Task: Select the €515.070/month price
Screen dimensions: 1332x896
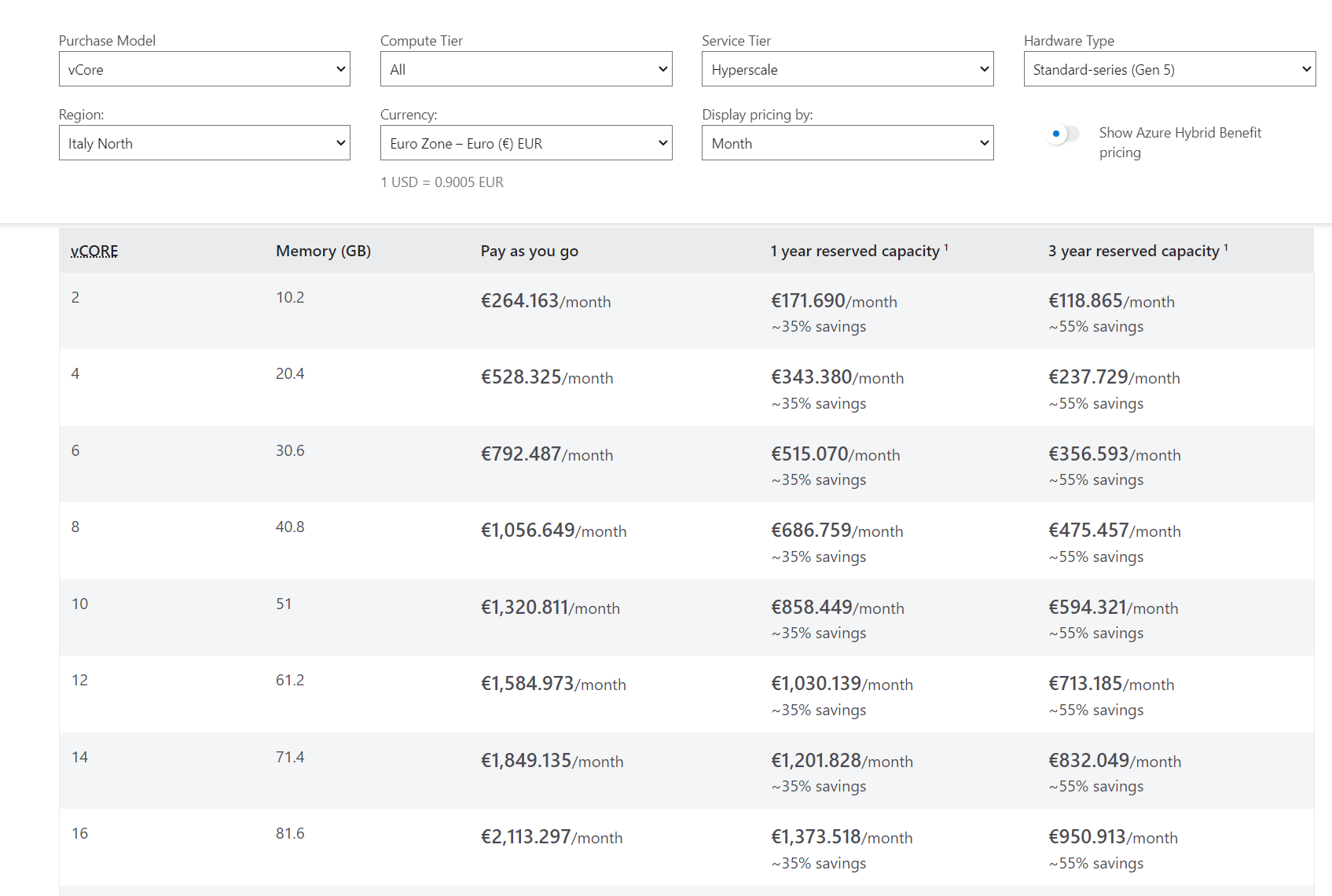Action: click(835, 454)
